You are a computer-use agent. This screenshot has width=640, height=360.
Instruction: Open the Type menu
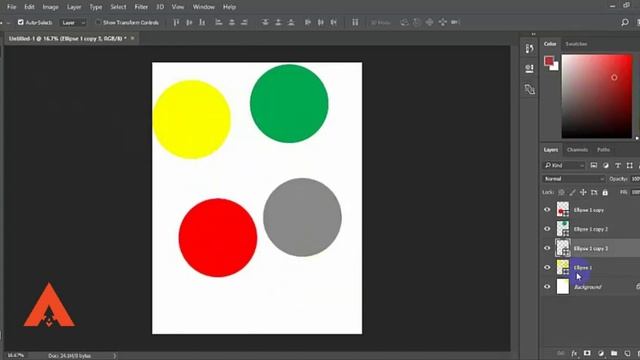(96, 7)
